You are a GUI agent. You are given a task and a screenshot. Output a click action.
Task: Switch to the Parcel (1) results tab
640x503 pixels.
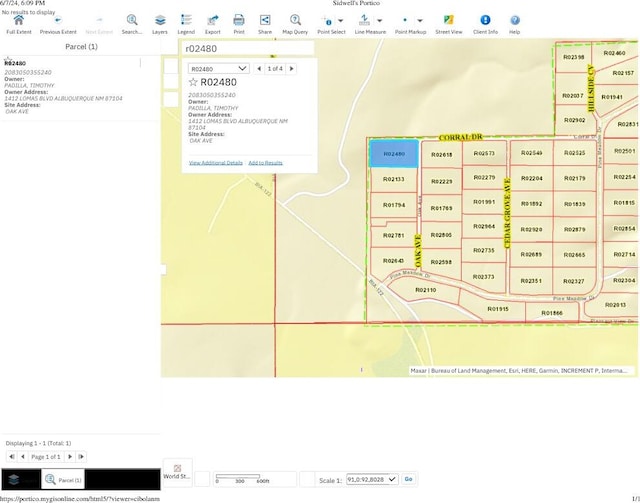63,480
